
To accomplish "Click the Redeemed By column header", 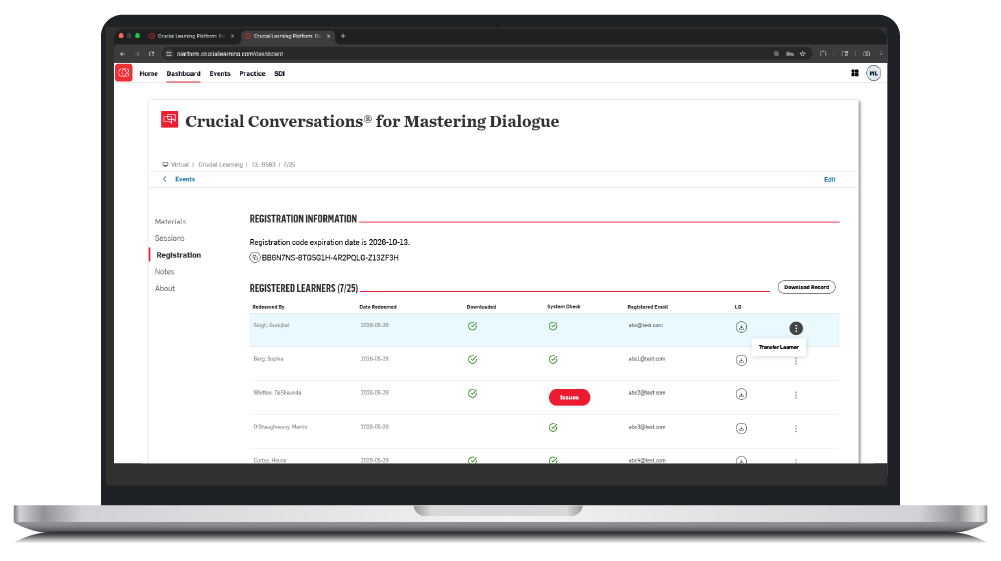I will pos(268,307).
